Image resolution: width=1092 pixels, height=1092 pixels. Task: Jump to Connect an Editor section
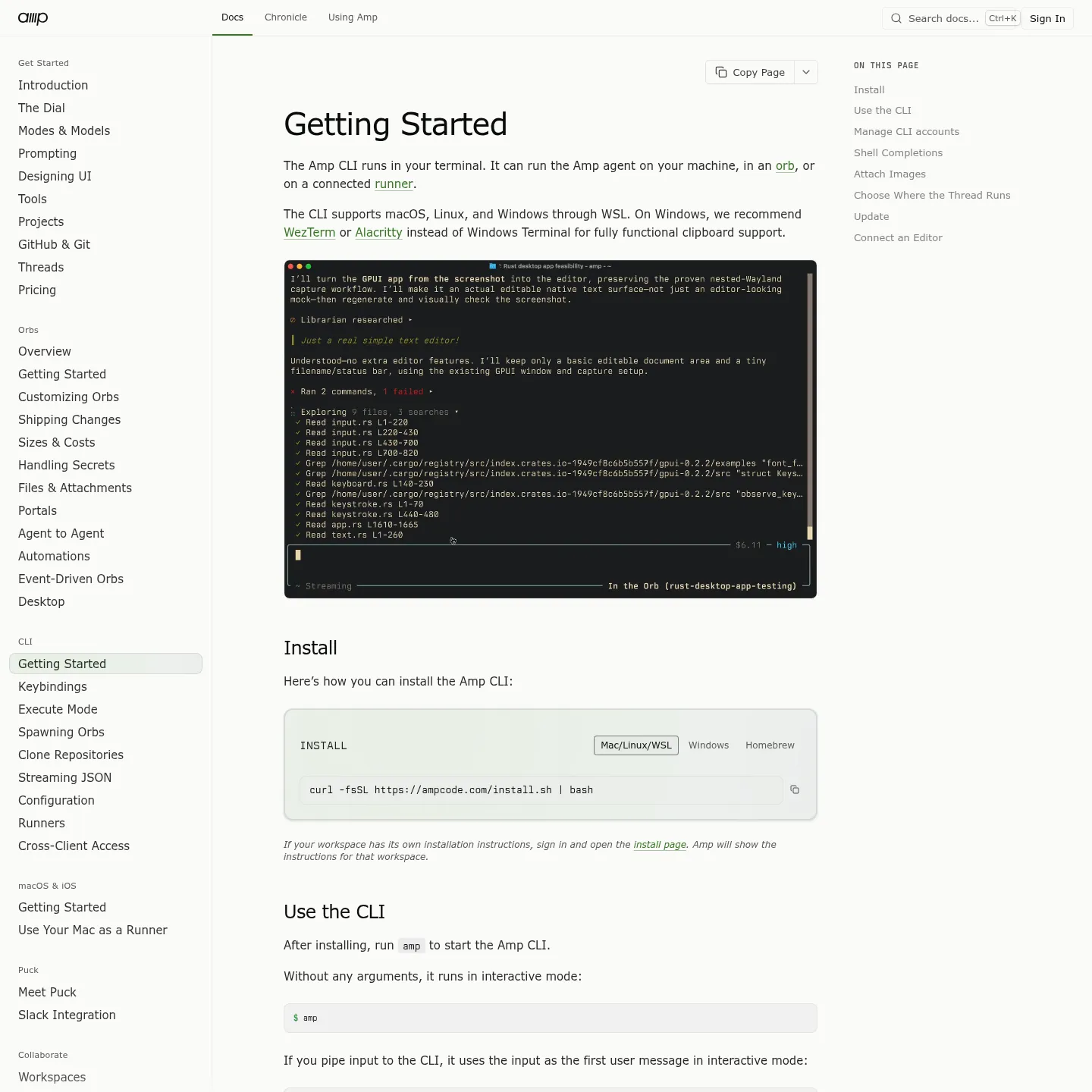898,237
